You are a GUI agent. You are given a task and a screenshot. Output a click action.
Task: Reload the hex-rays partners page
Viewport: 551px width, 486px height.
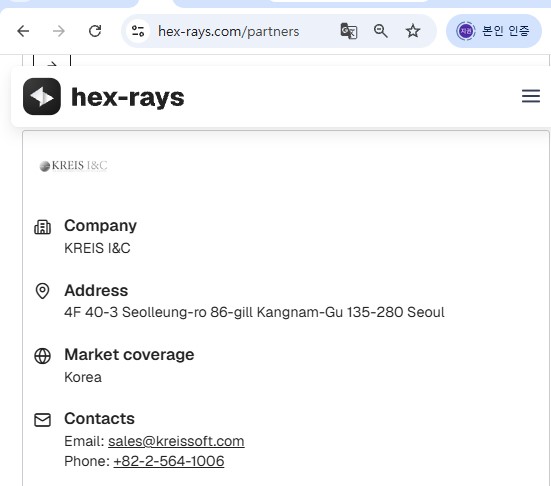[x=95, y=31]
